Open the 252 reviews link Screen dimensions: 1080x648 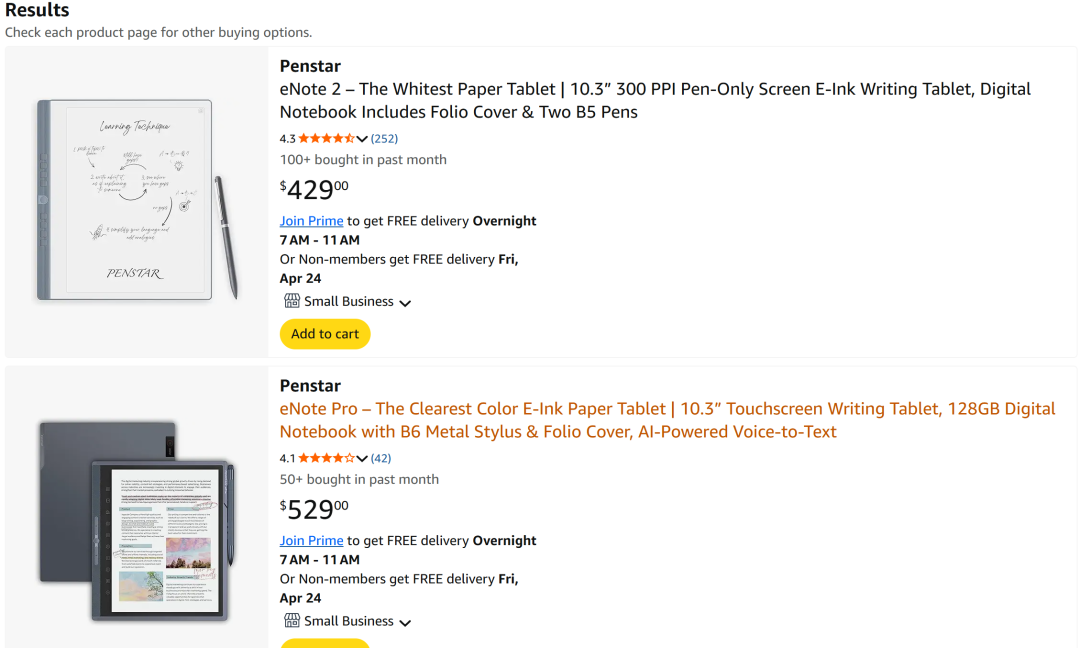[x=384, y=139]
